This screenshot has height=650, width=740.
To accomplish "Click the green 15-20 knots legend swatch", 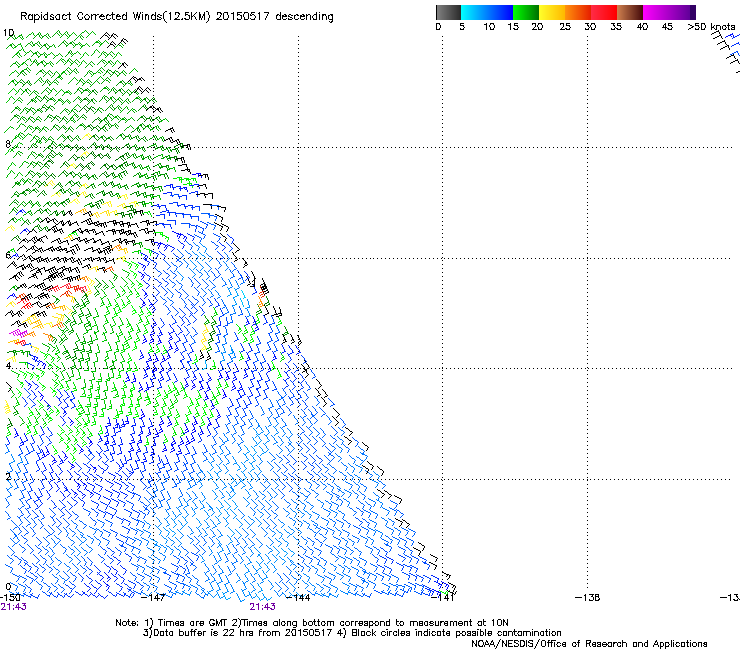I will click(x=526, y=12).
